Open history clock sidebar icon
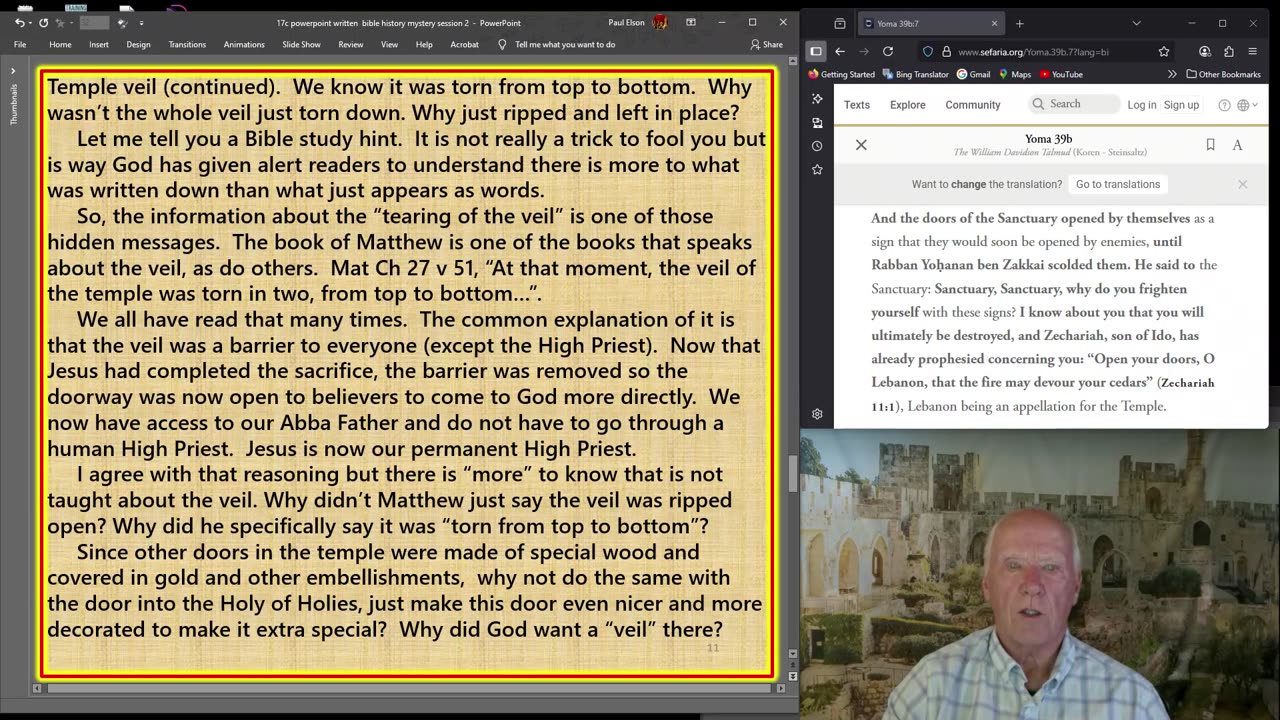 [817, 146]
